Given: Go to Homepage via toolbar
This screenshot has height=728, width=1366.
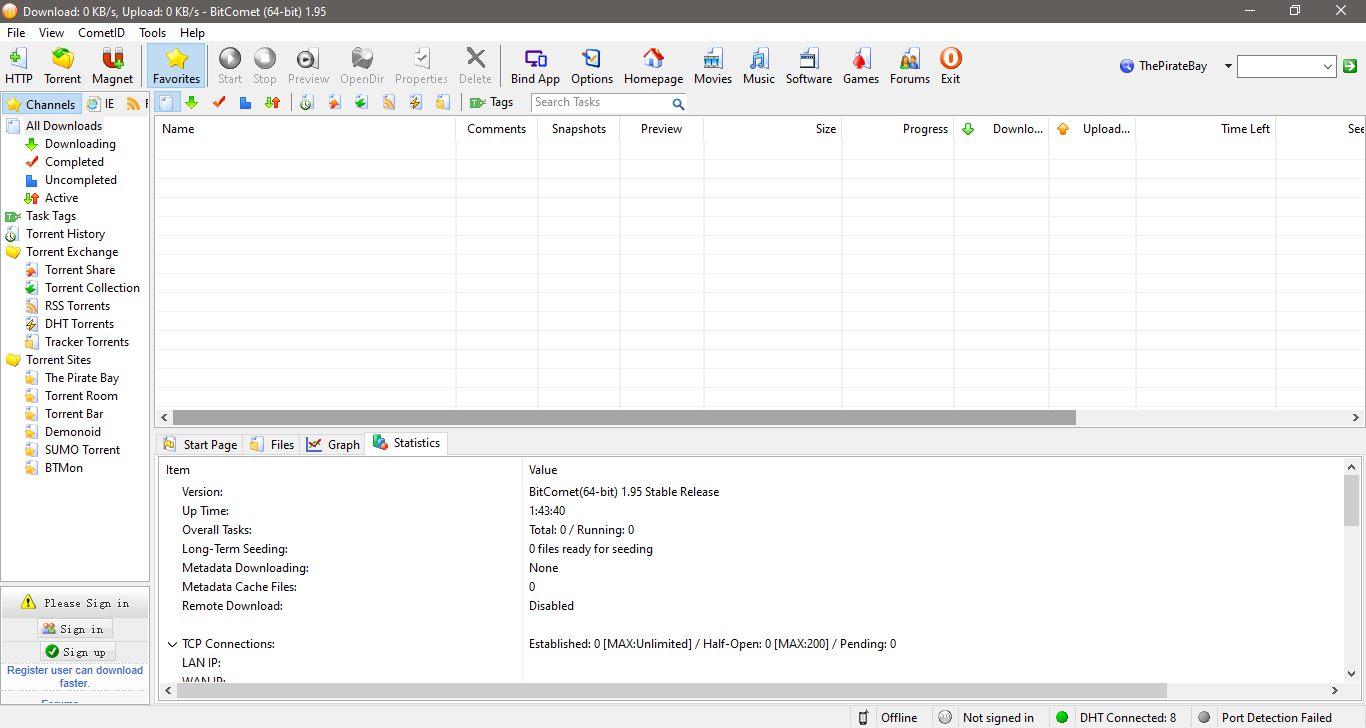Looking at the screenshot, I should [x=653, y=66].
